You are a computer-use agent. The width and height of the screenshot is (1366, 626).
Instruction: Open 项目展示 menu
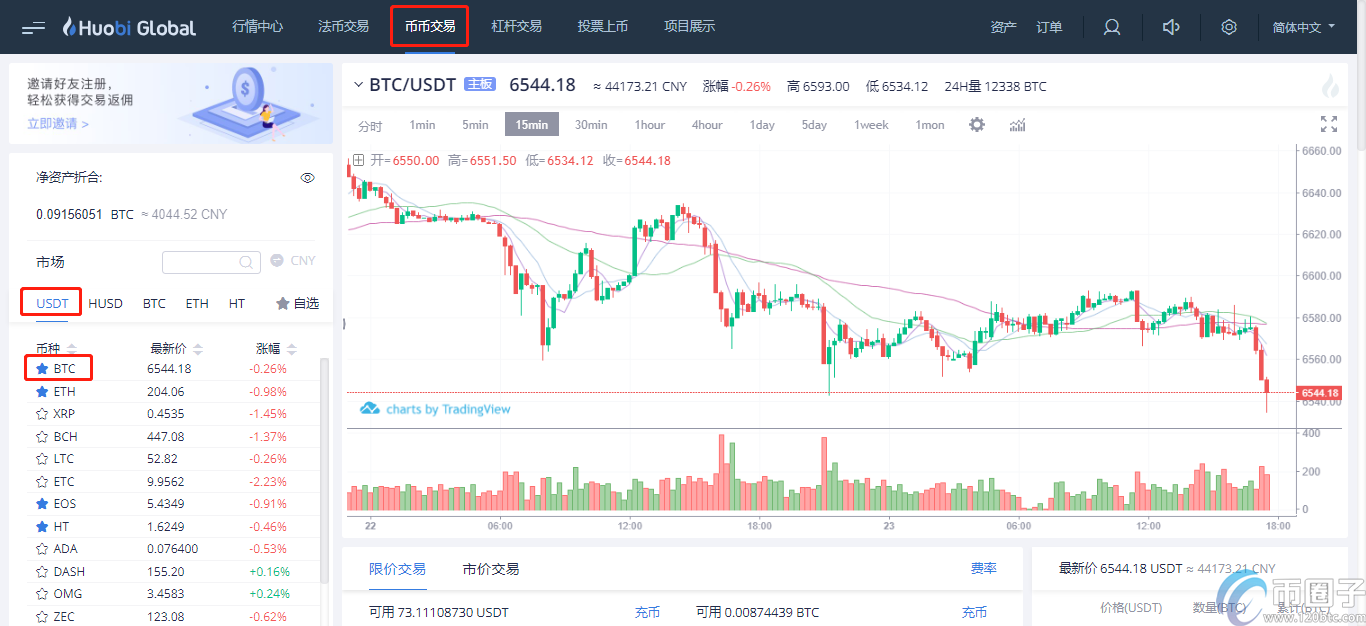(x=690, y=27)
